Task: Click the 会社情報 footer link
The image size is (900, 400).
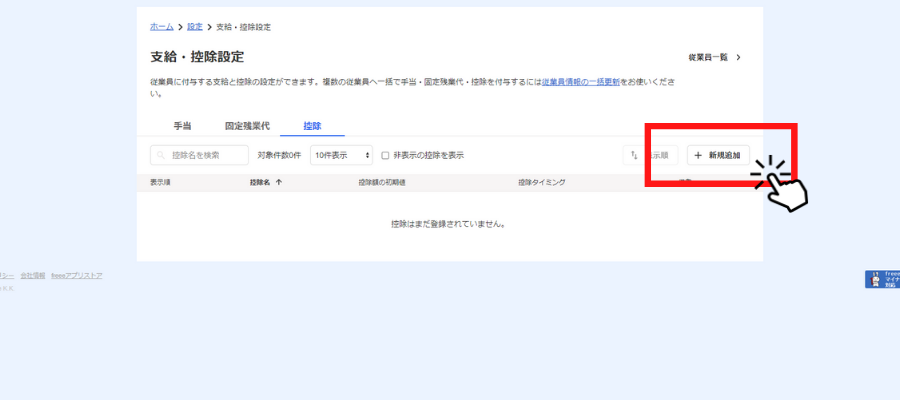Action: (32, 276)
